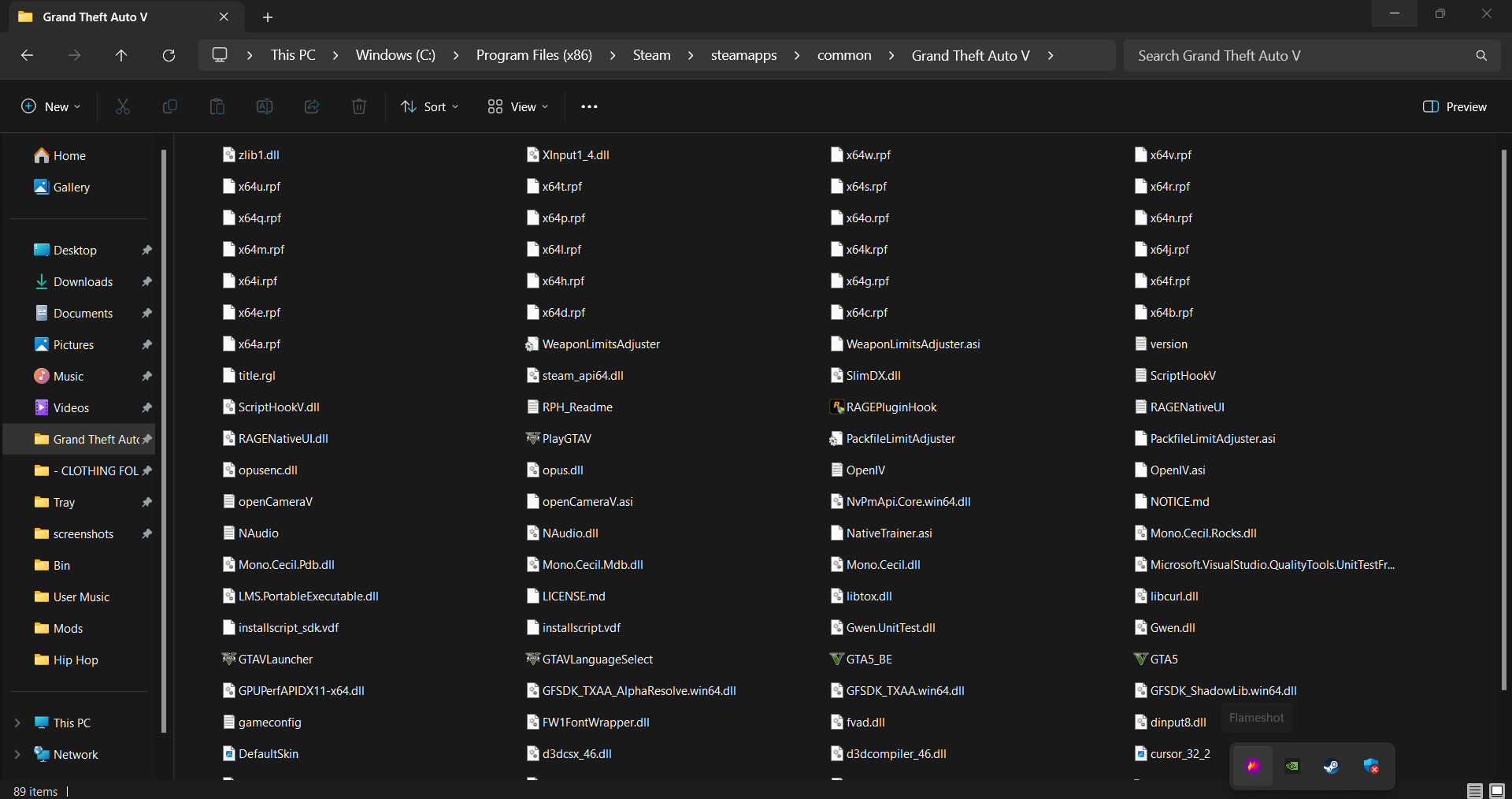Viewport: 1512px width, 799px height.
Task: Toggle the Preview pane
Action: (x=1455, y=106)
